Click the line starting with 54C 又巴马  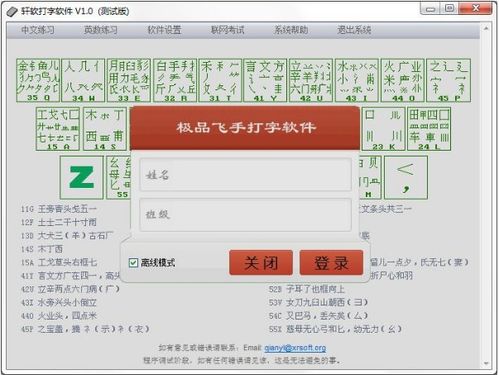pyautogui.click(x=318, y=316)
